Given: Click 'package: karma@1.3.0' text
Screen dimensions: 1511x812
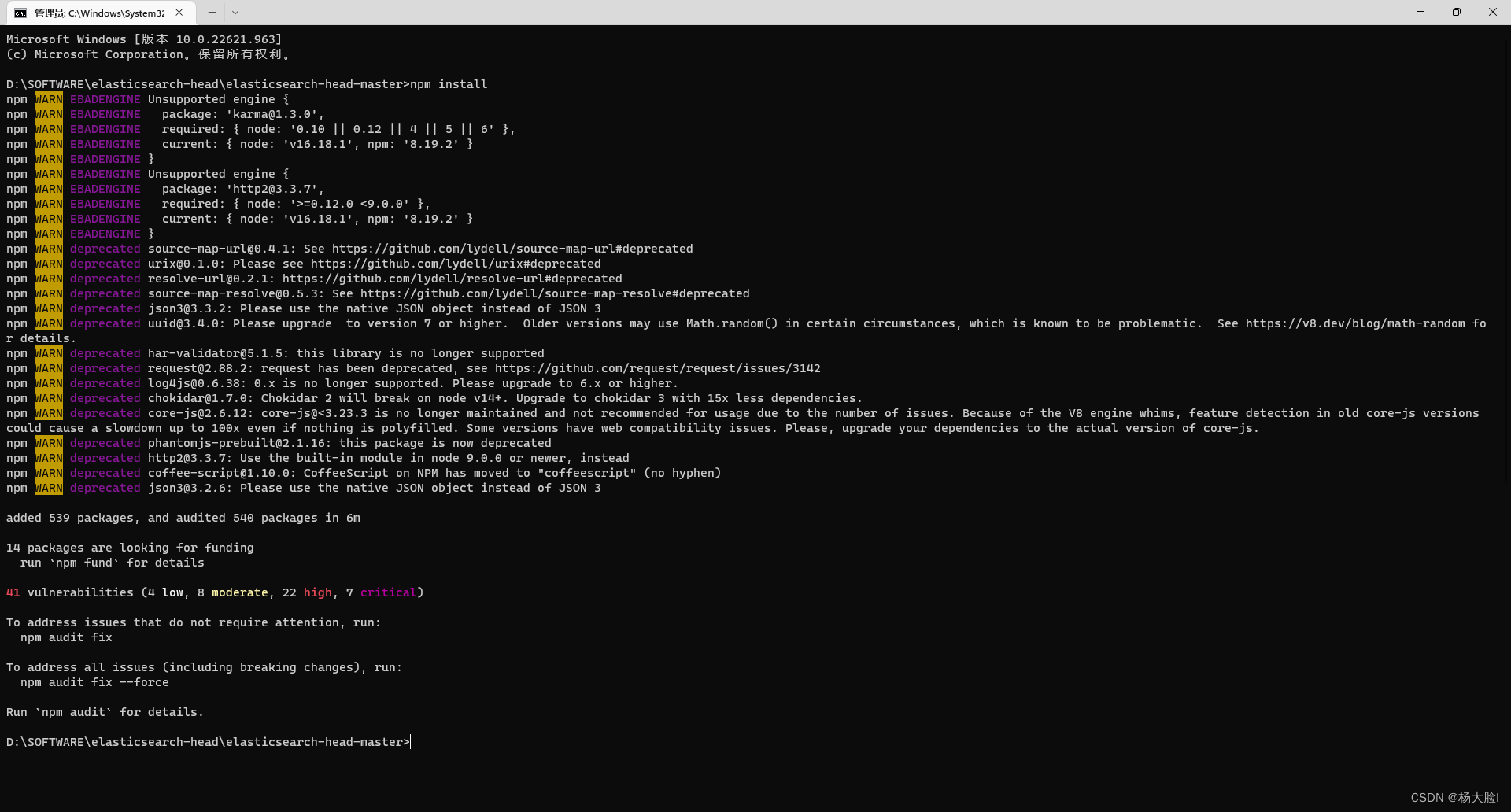Looking at the screenshot, I should pyautogui.click(x=242, y=114).
